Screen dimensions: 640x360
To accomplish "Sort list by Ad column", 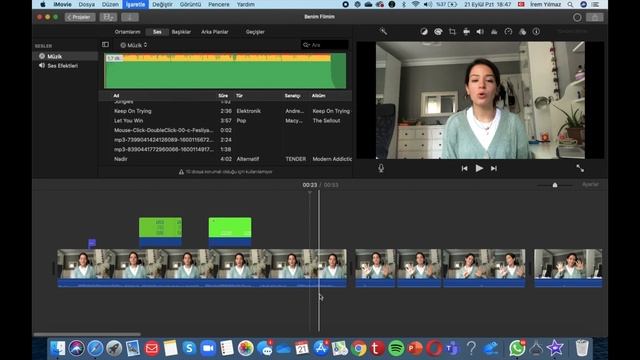I will click(x=116, y=96).
